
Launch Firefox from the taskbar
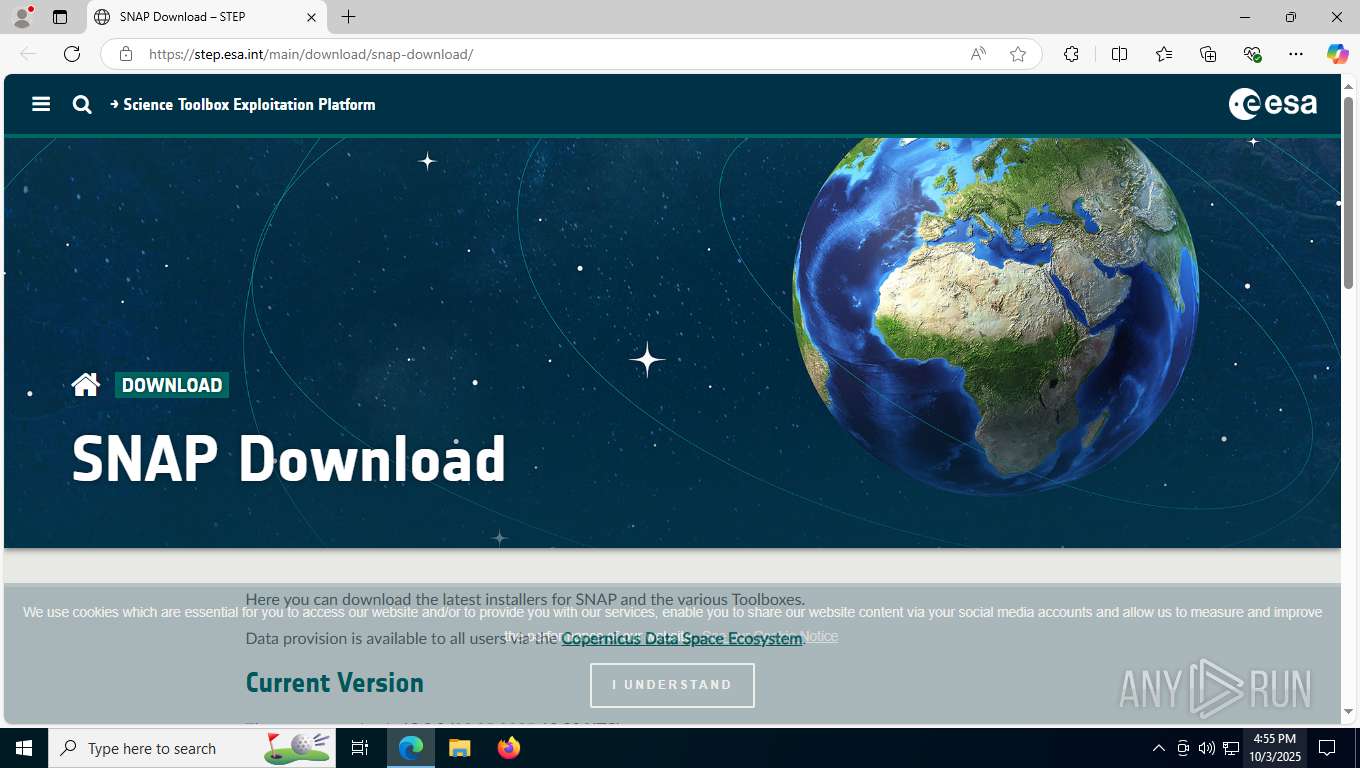point(508,748)
